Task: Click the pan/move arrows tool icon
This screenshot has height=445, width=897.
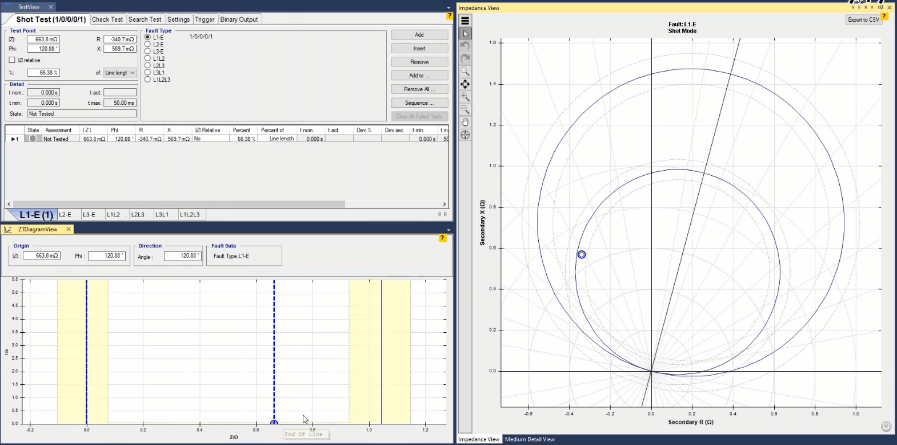Action: pyautogui.click(x=465, y=84)
